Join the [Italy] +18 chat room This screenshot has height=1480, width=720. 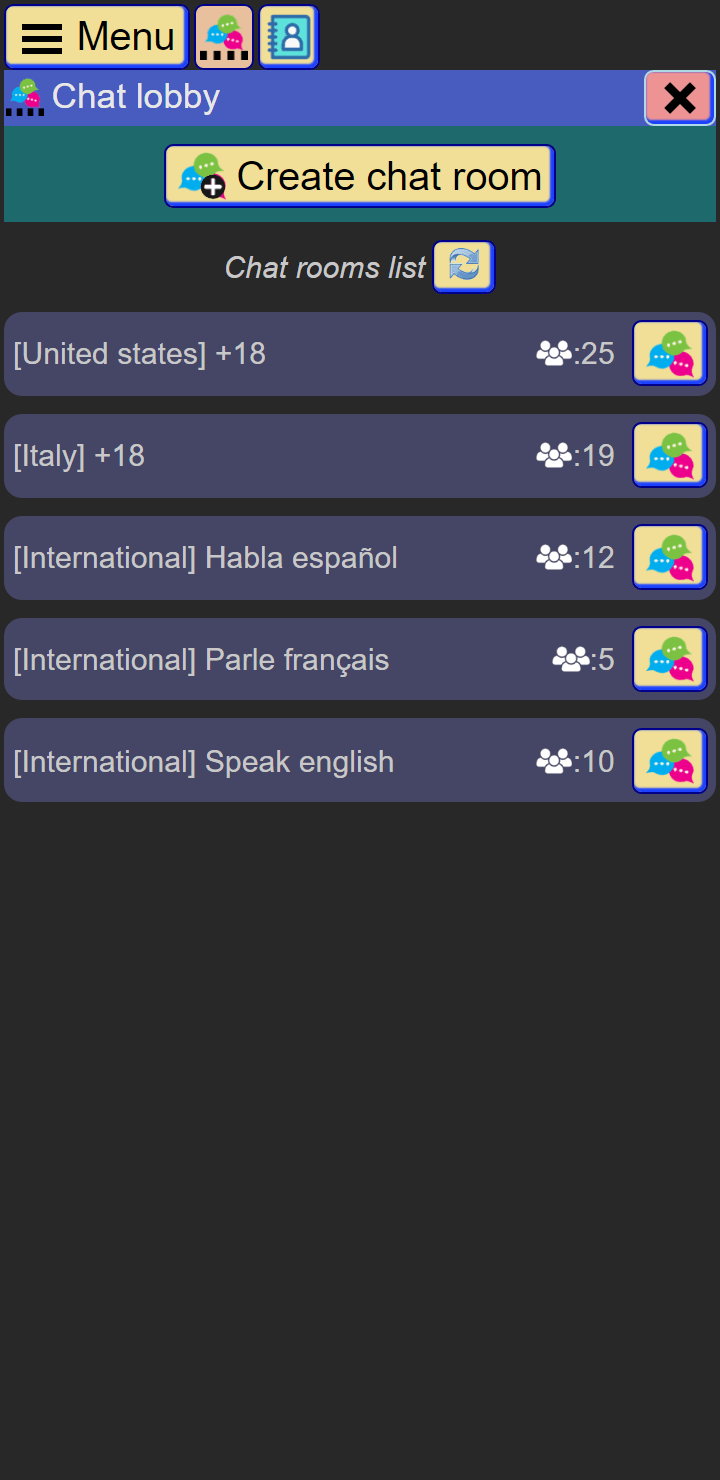point(669,455)
